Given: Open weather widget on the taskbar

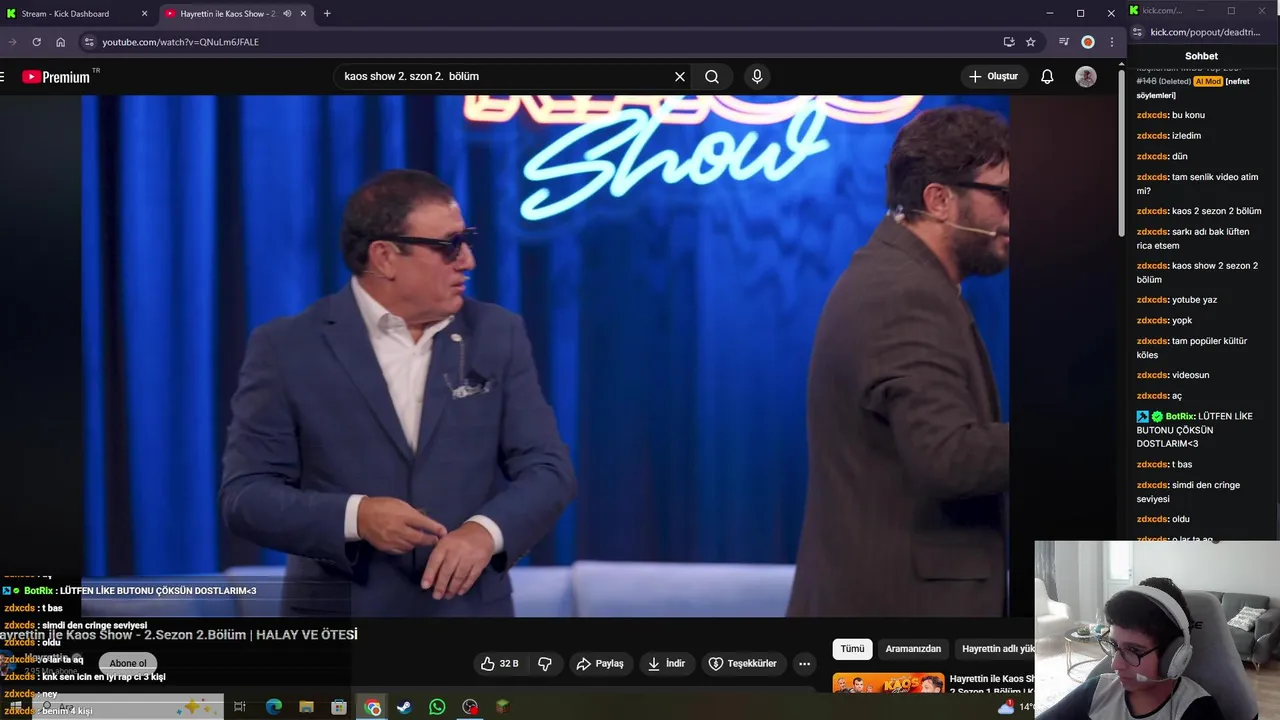Looking at the screenshot, I should pyautogui.click(x=1014, y=707).
